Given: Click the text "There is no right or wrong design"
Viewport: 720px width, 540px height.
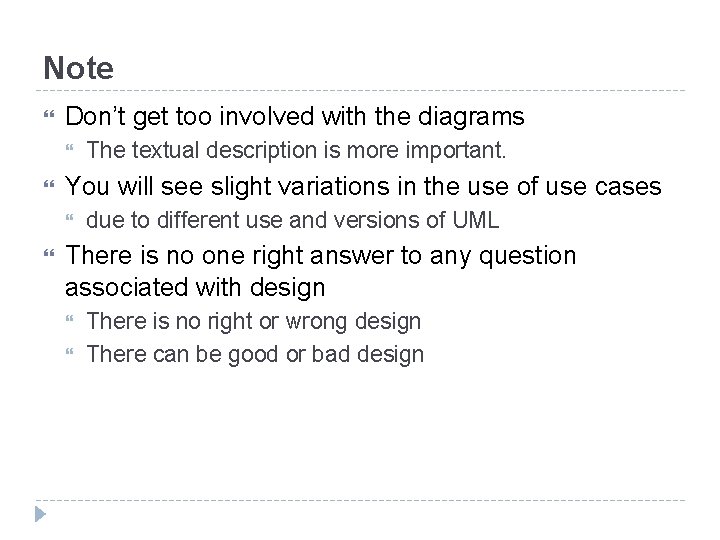Looking at the screenshot, I should point(254,322).
